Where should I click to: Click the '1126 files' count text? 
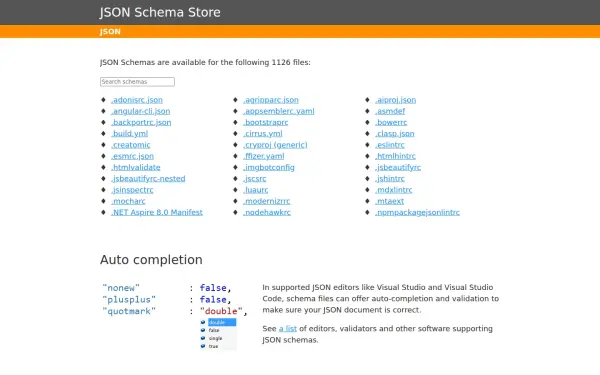pos(290,62)
